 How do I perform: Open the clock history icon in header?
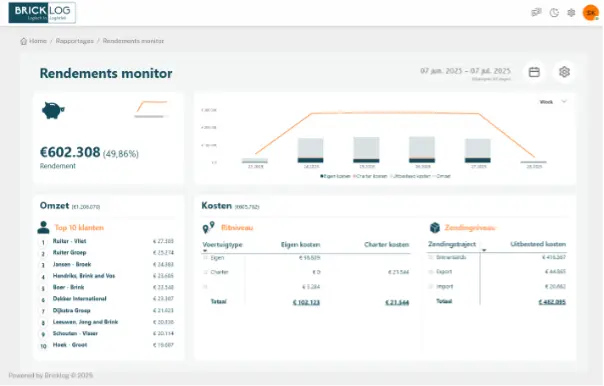tap(554, 13)
